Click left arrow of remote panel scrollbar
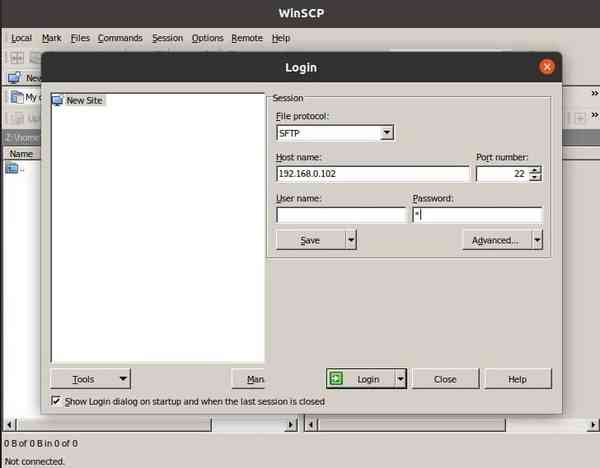Viewport: 600px width, 468px height. (x=311, y=424)
